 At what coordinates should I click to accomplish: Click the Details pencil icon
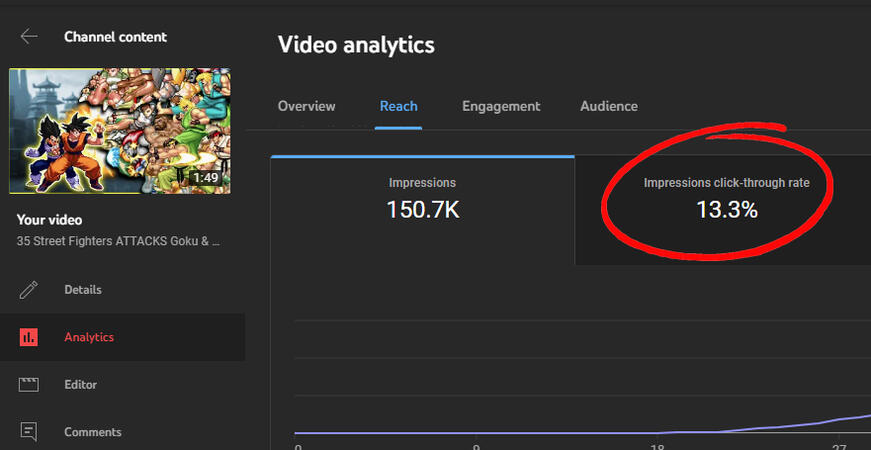(28, 289)
